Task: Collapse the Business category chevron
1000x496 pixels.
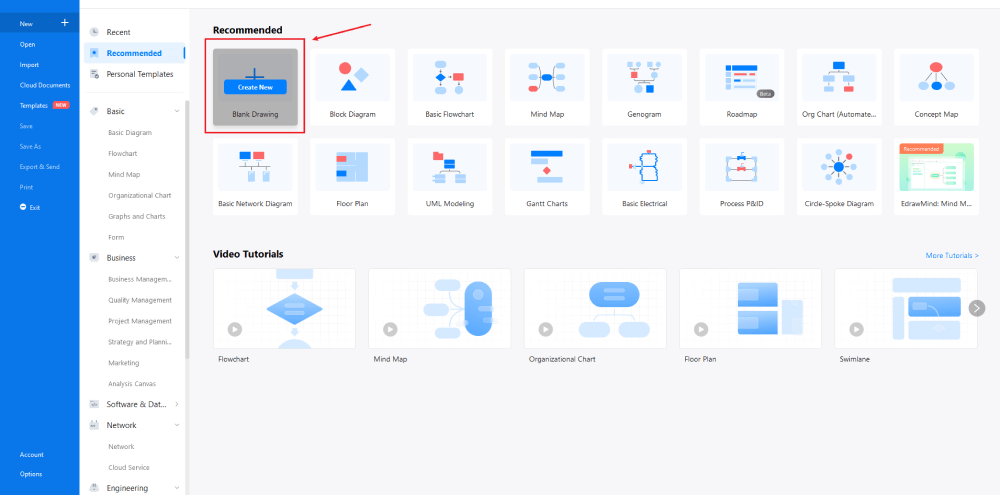Action: click(177, 258)
